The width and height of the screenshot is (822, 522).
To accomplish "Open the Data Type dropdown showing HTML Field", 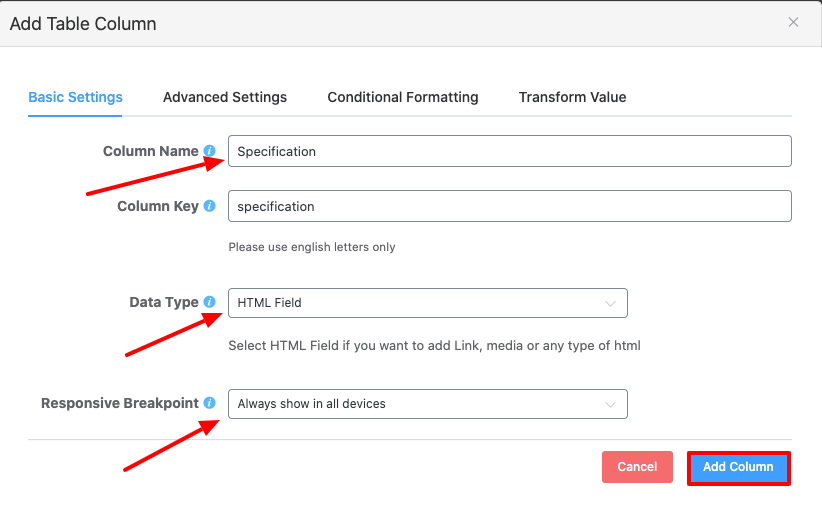I will (x=420, y=303).
